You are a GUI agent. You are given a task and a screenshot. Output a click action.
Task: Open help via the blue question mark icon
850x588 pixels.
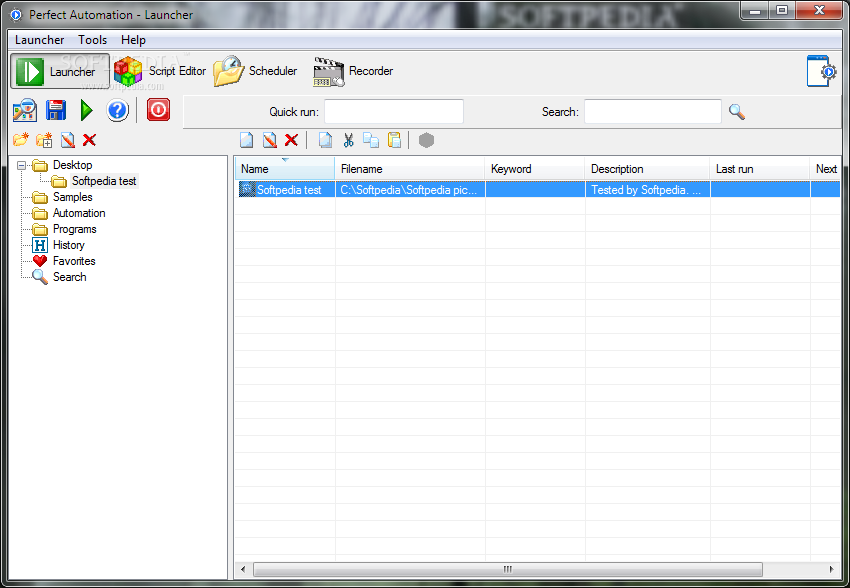coord(117,110)
